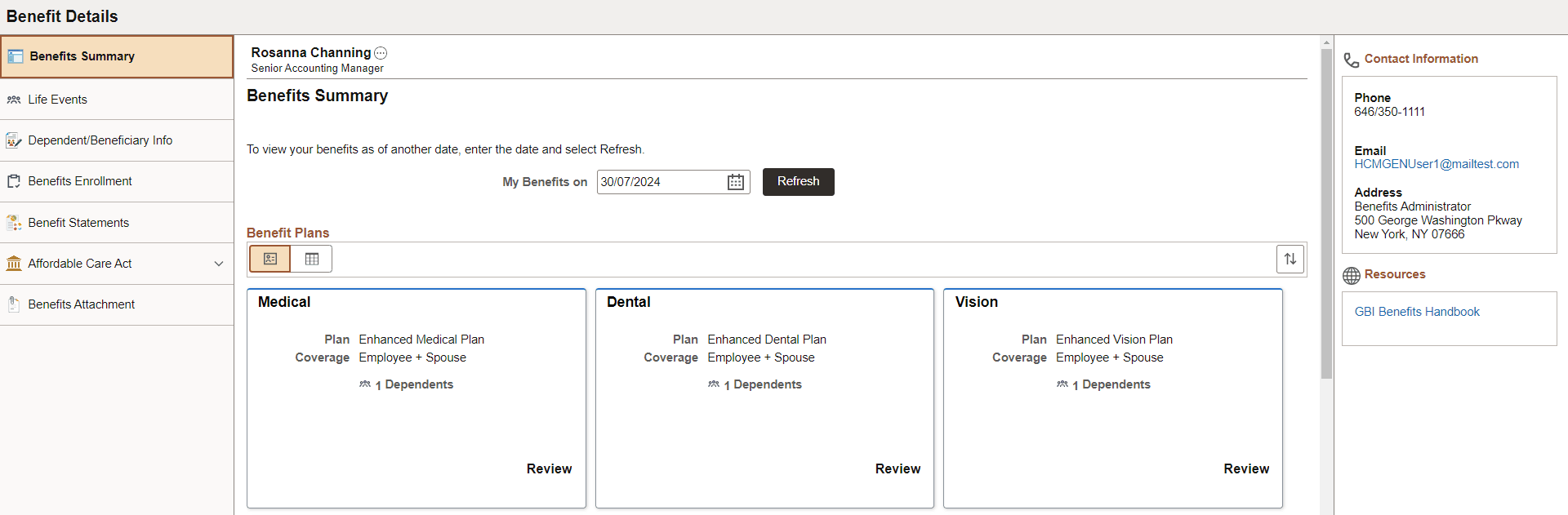Open Life Events in the sidebar
Screen dimensions: 1568x515
click(x=117, y=100)
